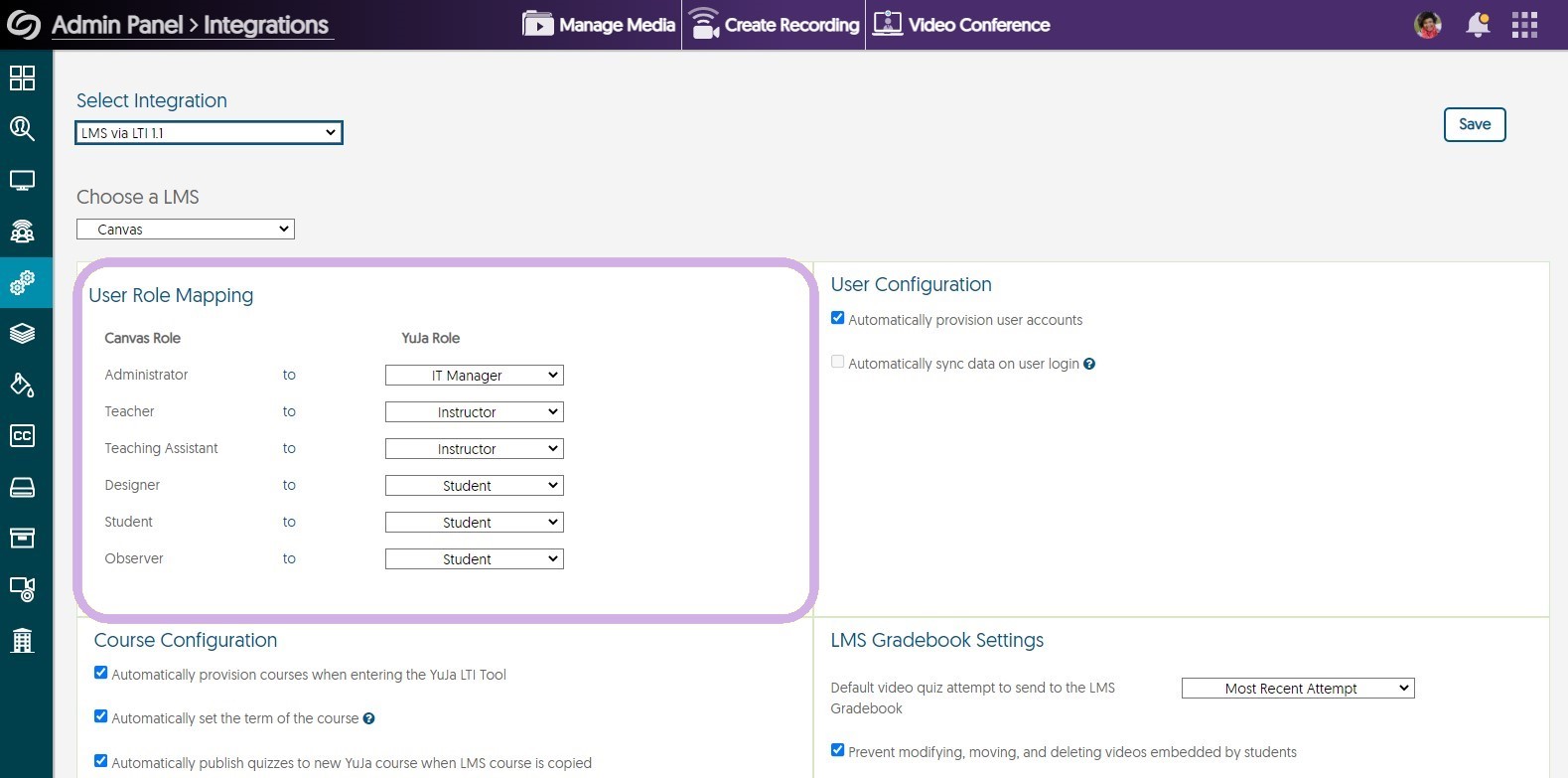
Task: Open the dashboard grid sidebar icon
Action: tap(22, 78)
